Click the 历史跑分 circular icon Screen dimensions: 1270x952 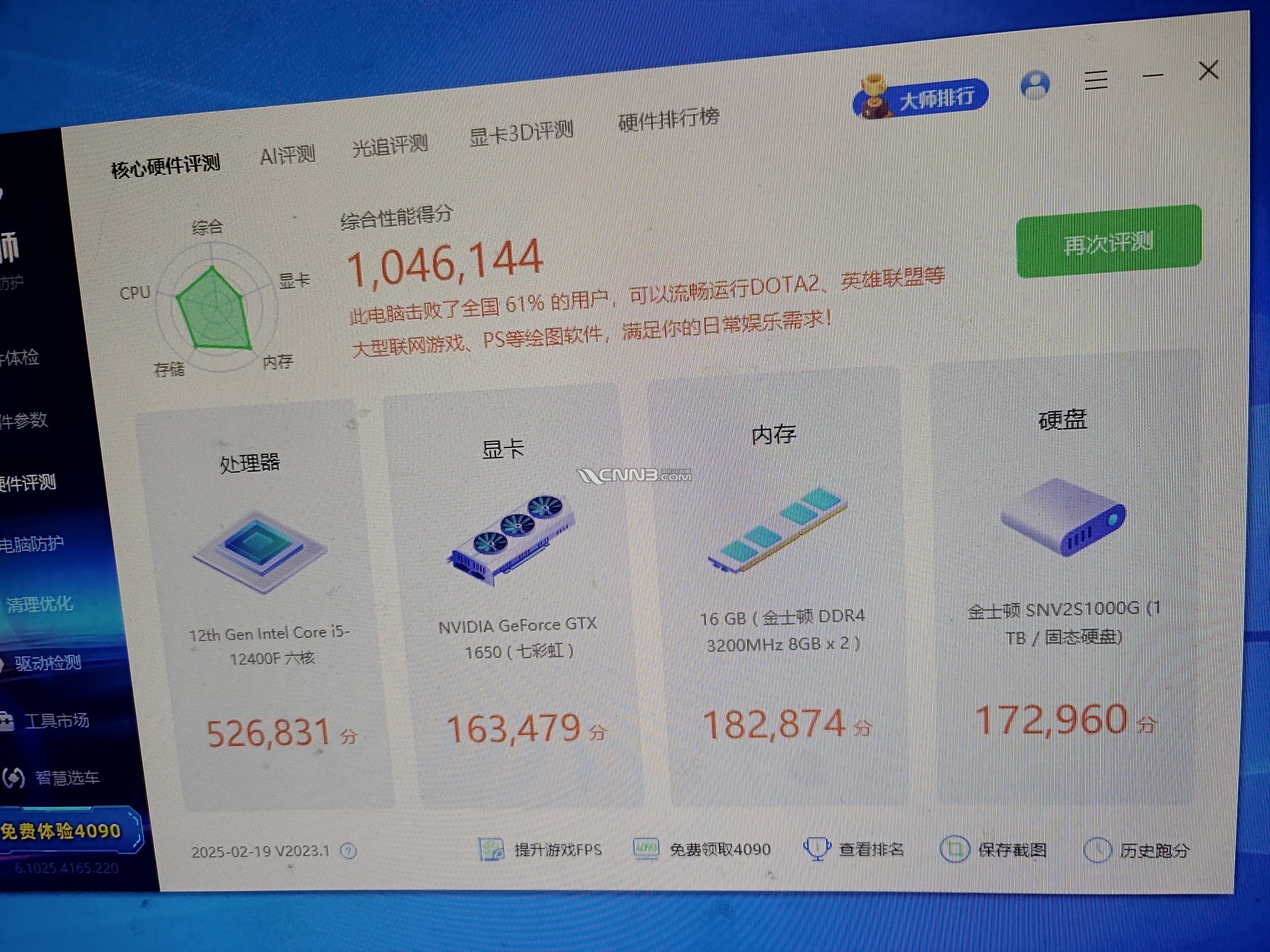[x=1097, y=850]
